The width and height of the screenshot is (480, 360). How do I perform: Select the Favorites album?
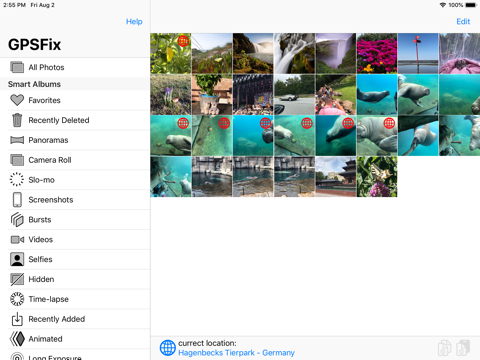(x=75, y=100)
